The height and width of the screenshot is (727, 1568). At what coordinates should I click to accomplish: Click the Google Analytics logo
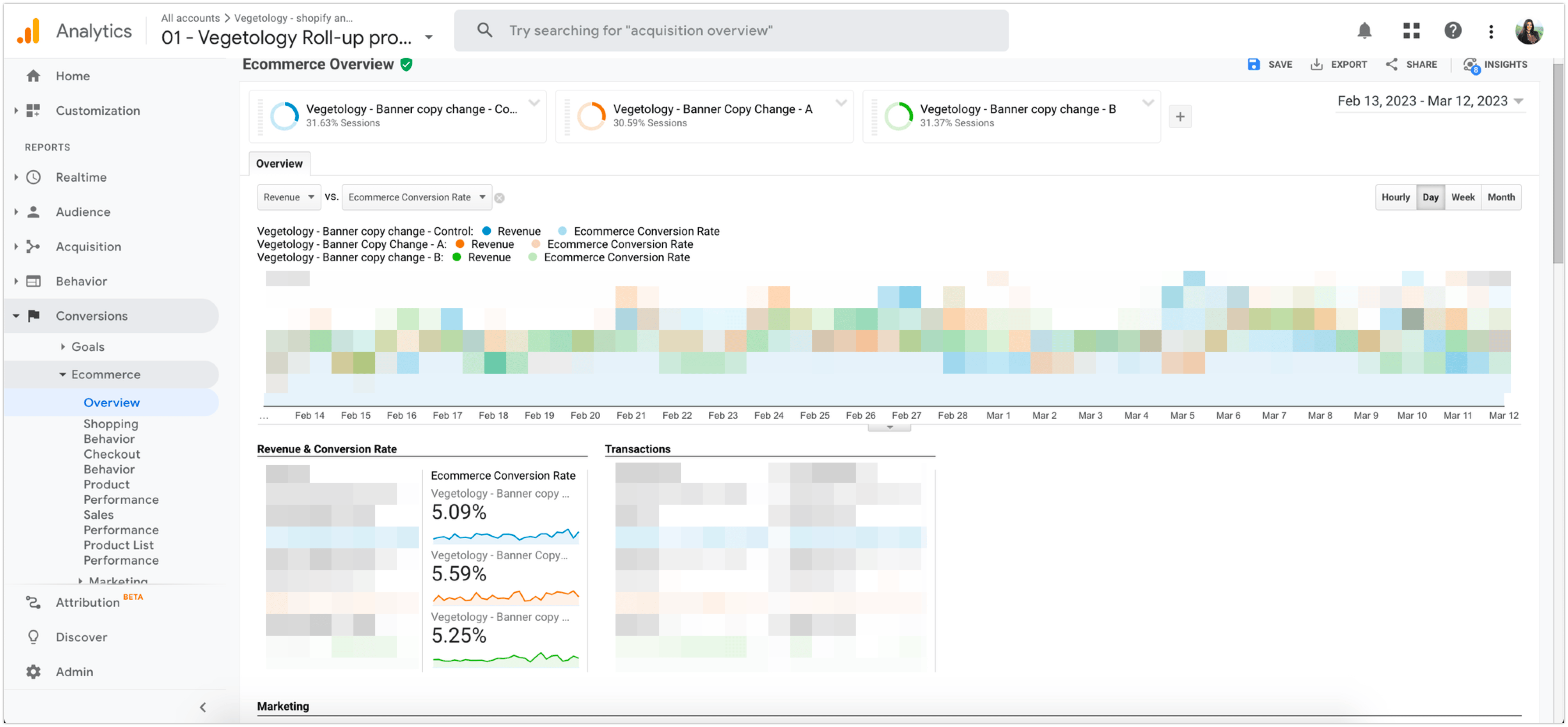coord(28,30)
